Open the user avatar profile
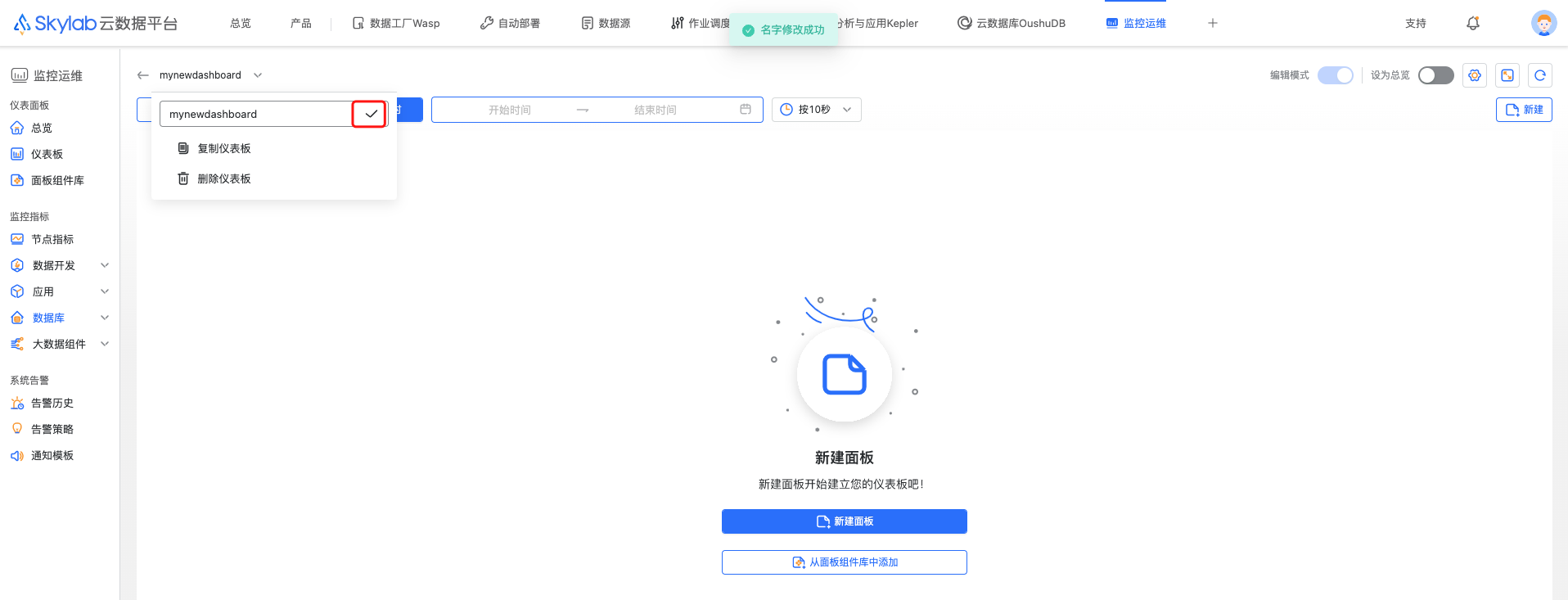This screenshot has height=600, width=1568. point(1543,23)
